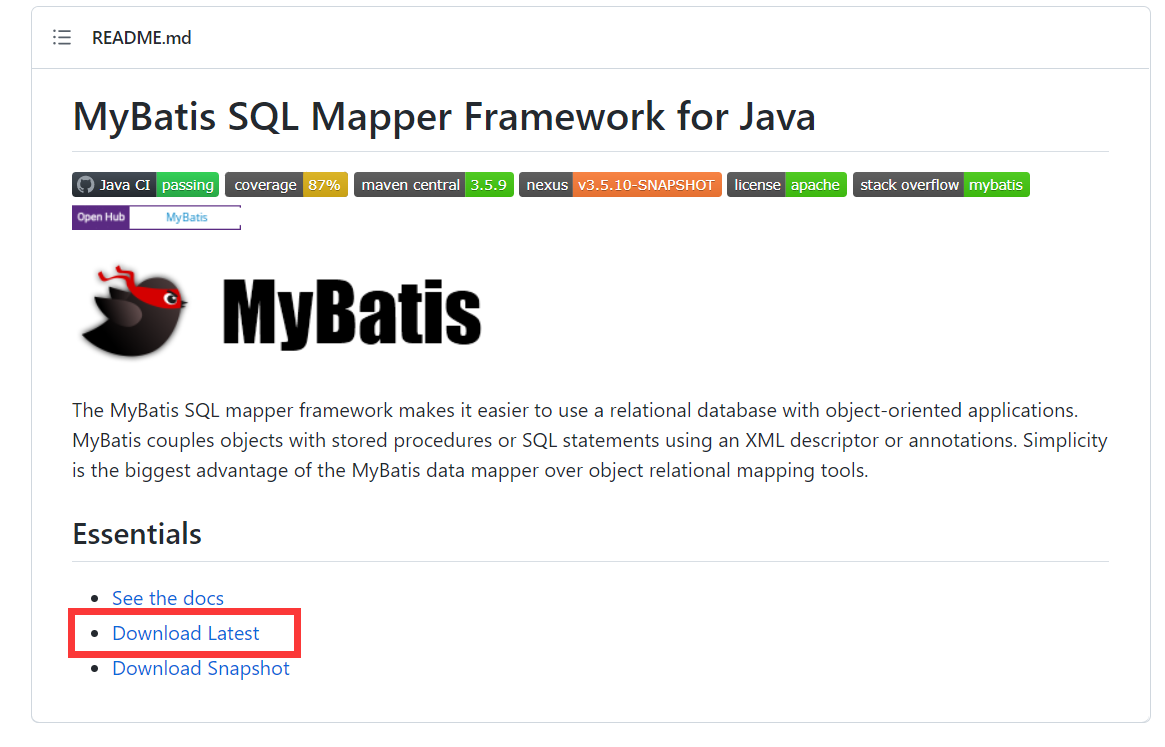Screen dimensions: 1165x747
Task: Open the license apache badge
Action: (x=787, y=184)
